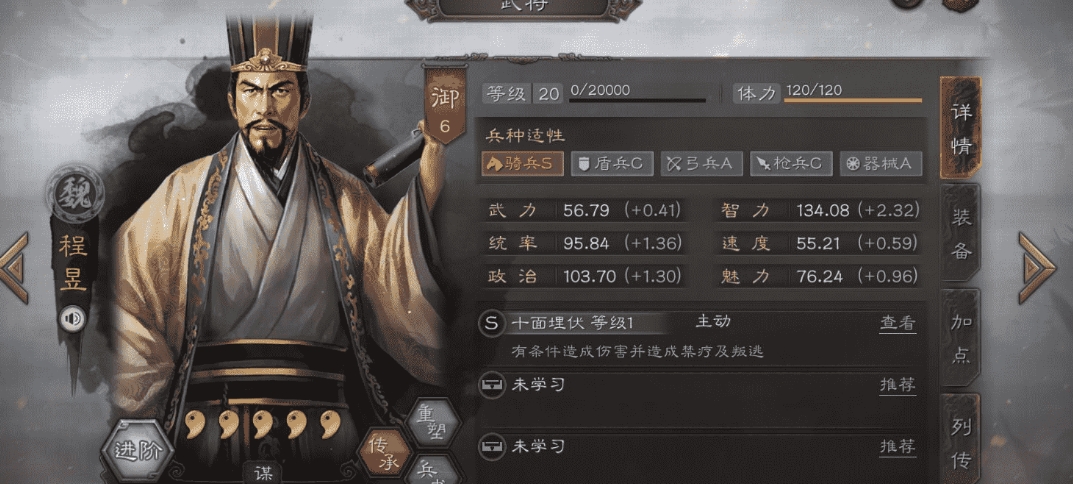Image resolution: width=1073 pixels, height=484 pixels.
Task: Select the 骑兵S troop type
Action: click(x=523, y=164)
